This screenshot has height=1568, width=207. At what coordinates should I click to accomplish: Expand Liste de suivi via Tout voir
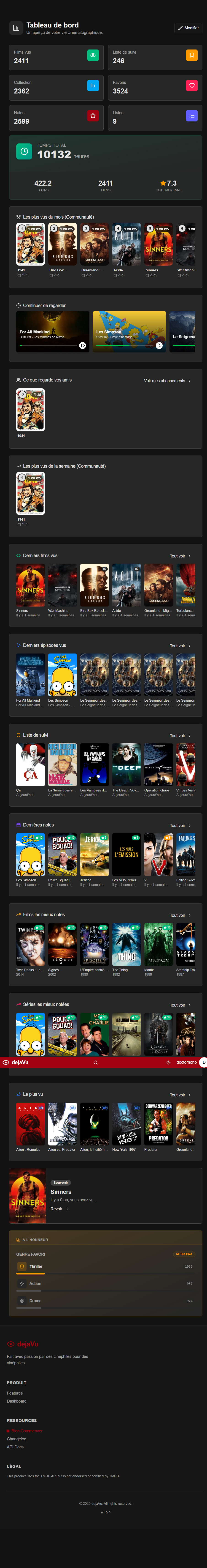pyautogui.click(x=180, y=735)
